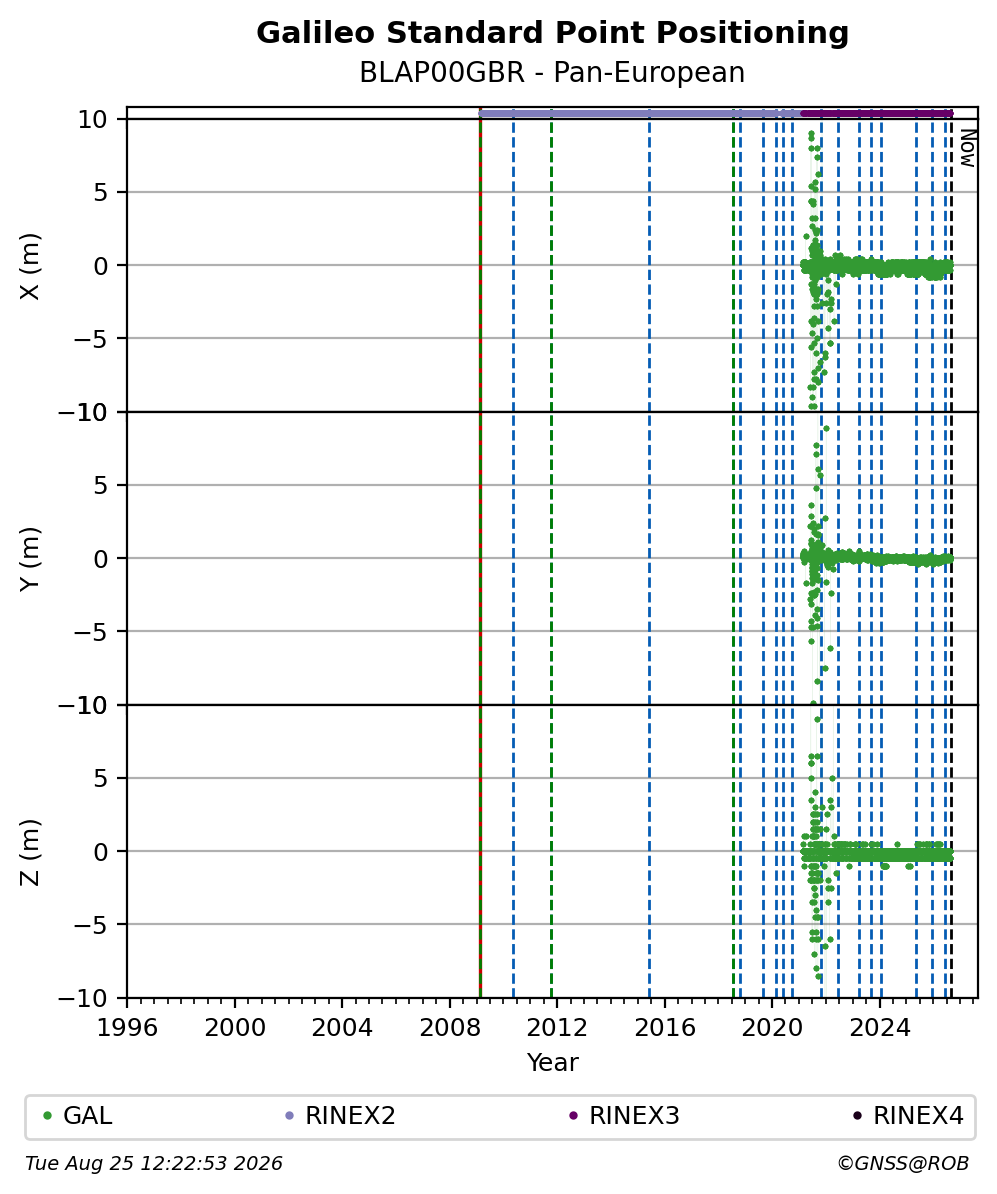Click the 2012 year tick label
Image resolution: width=997 pixels, height=1194 pixels.
557,1028
